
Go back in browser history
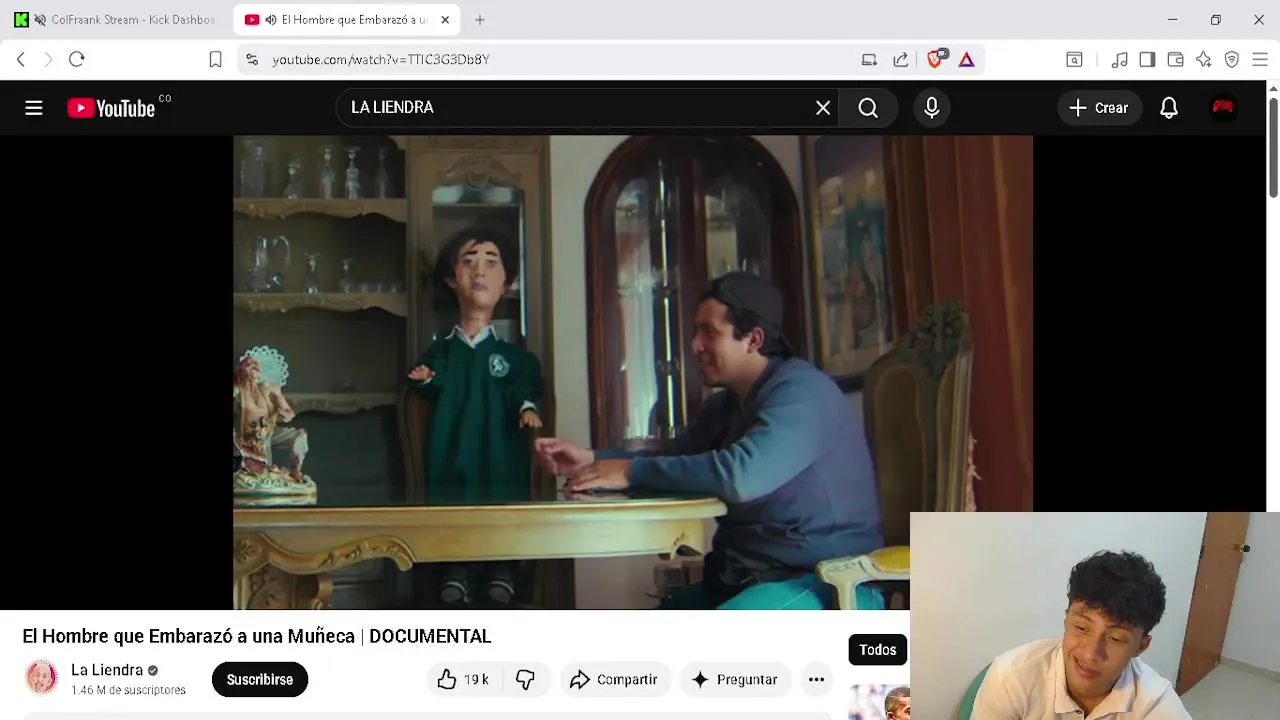[x=21, y=60]
